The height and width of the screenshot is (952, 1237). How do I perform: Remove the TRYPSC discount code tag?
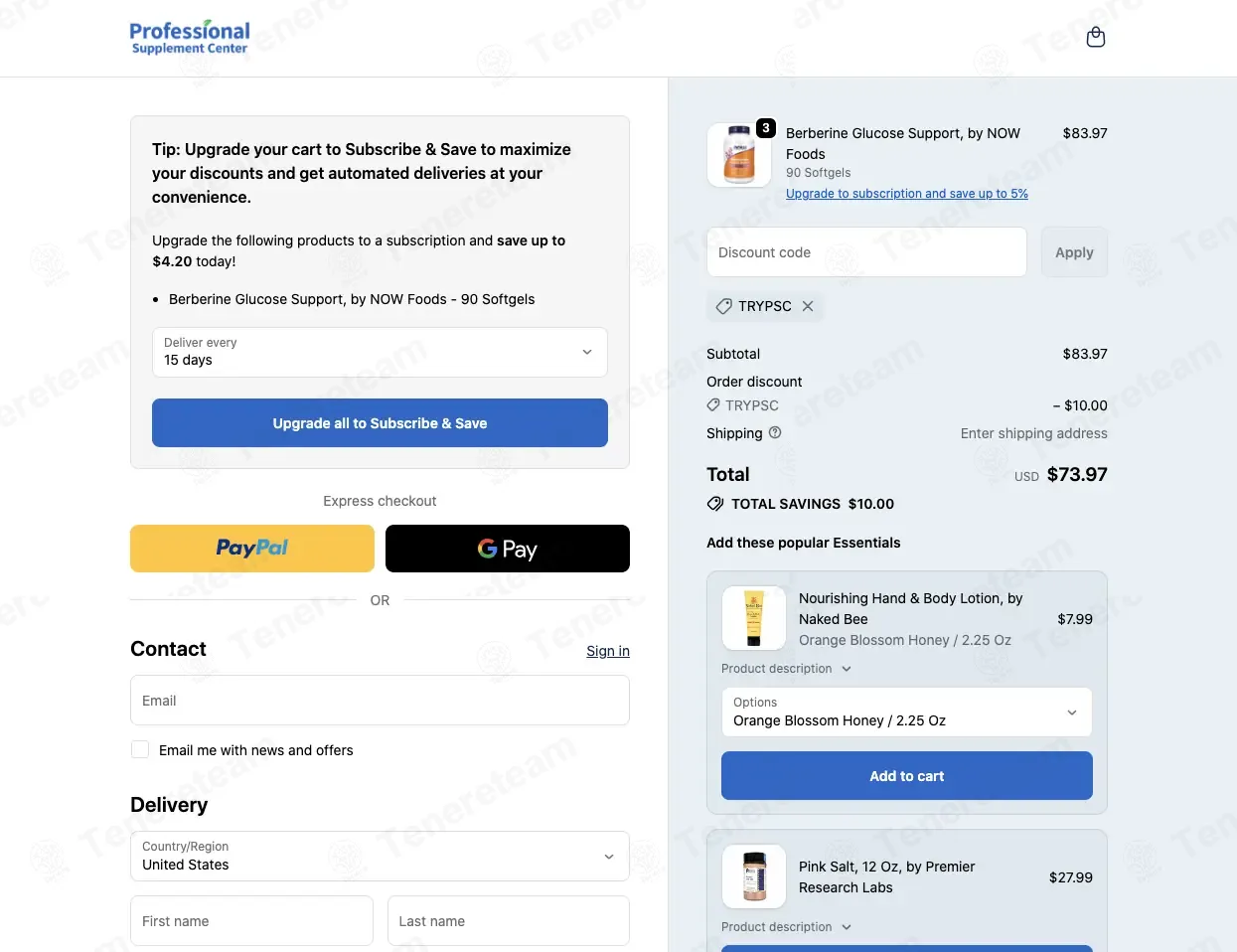(x=808, y=306)
